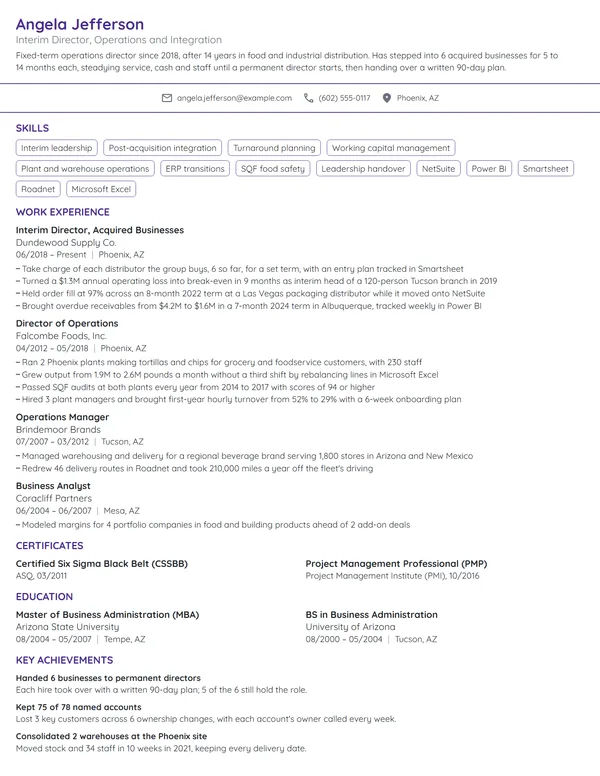Select the Turnaround planning skill tag
The height and width of the screenshot is (776, 600).
coord(274,148)
